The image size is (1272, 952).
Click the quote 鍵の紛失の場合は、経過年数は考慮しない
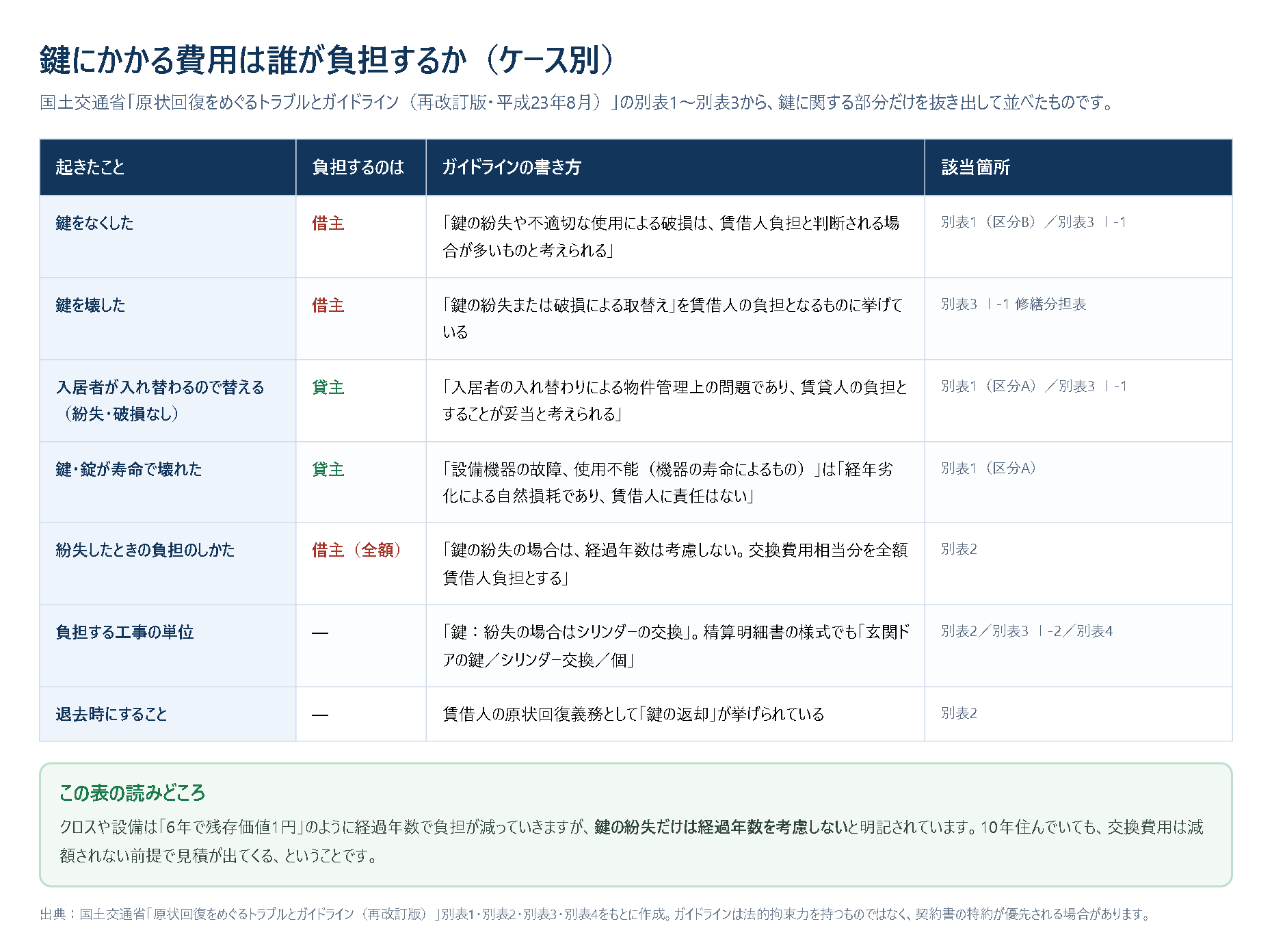click(675, 564)
